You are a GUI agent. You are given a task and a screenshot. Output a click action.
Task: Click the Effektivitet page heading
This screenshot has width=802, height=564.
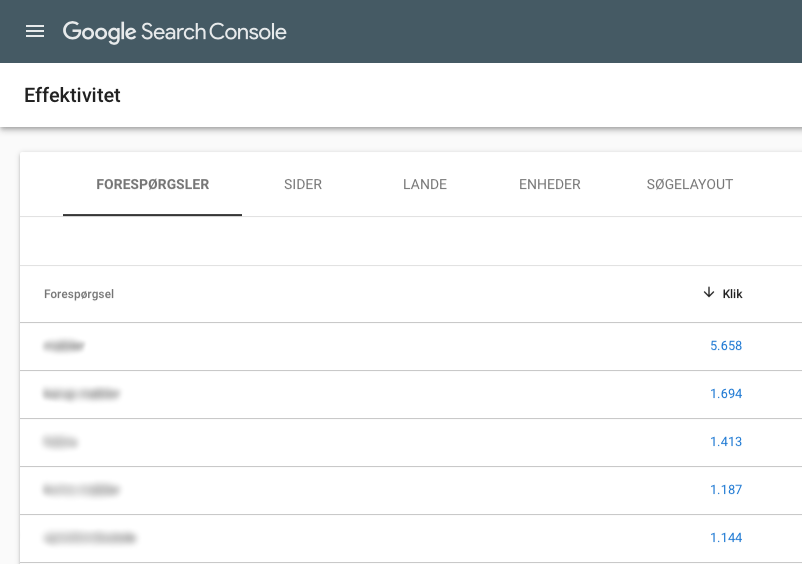pos(72,96)
